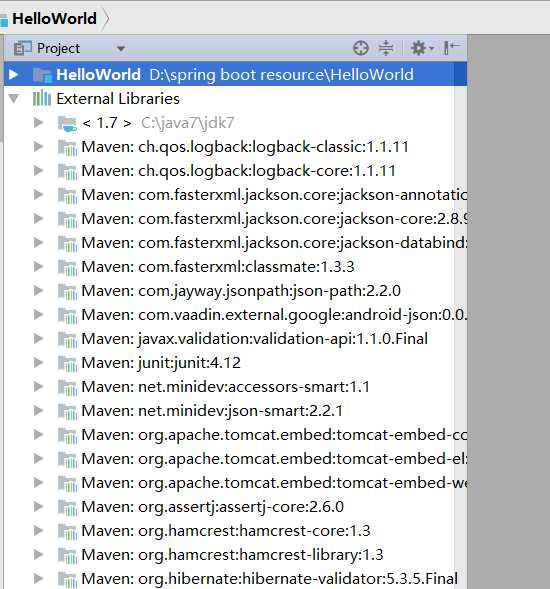
Task: Click the collapse all icon in Project toolbar
Action: [x=386, y=48]
